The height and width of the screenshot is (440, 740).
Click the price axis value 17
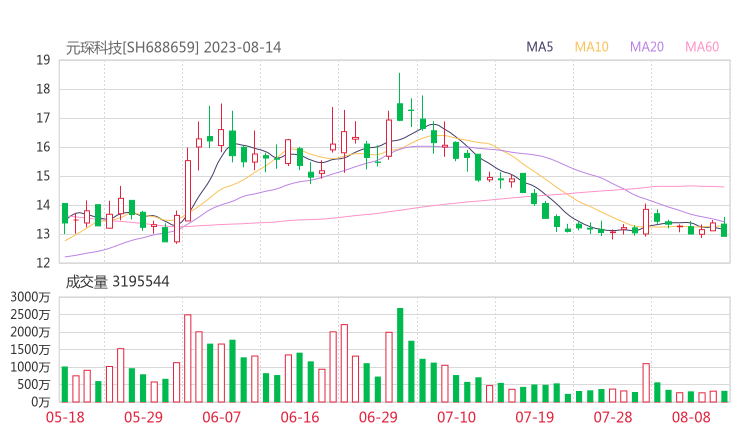(x=43, y=118)
